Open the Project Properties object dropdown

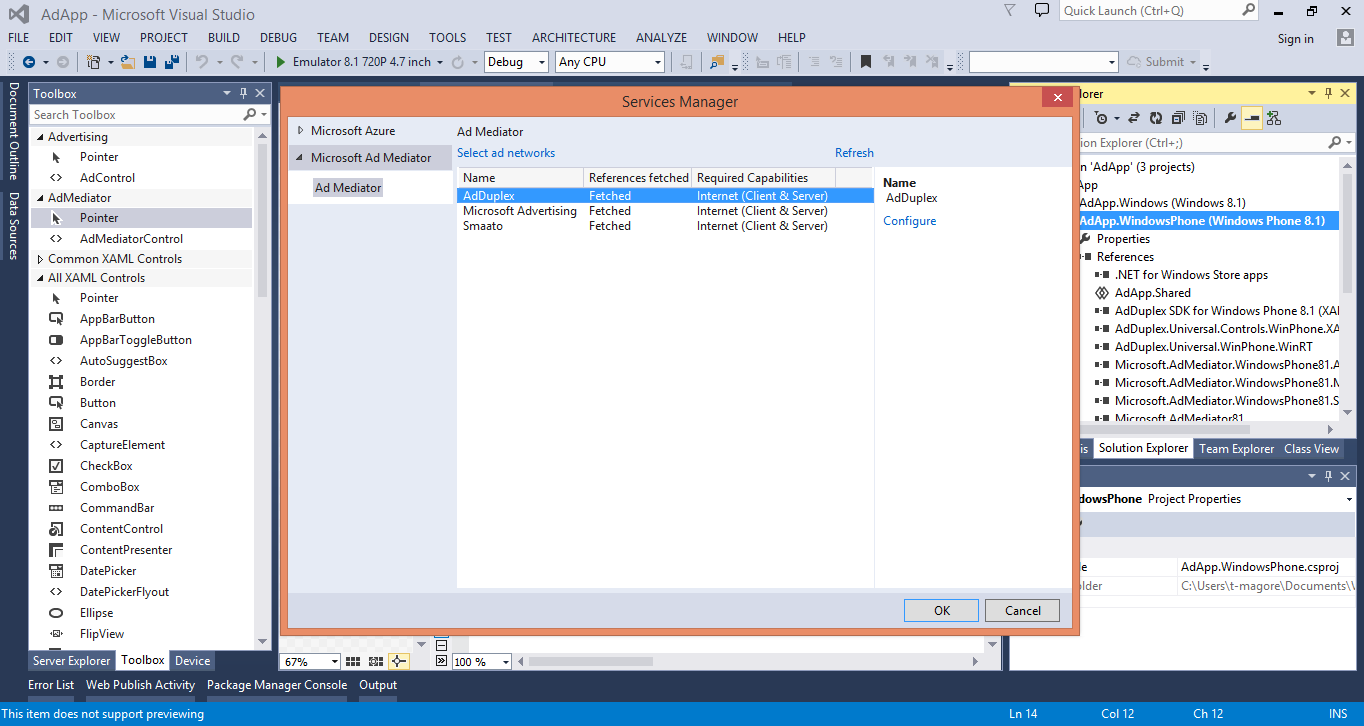pyautogui.click(x=1349, y=499)
